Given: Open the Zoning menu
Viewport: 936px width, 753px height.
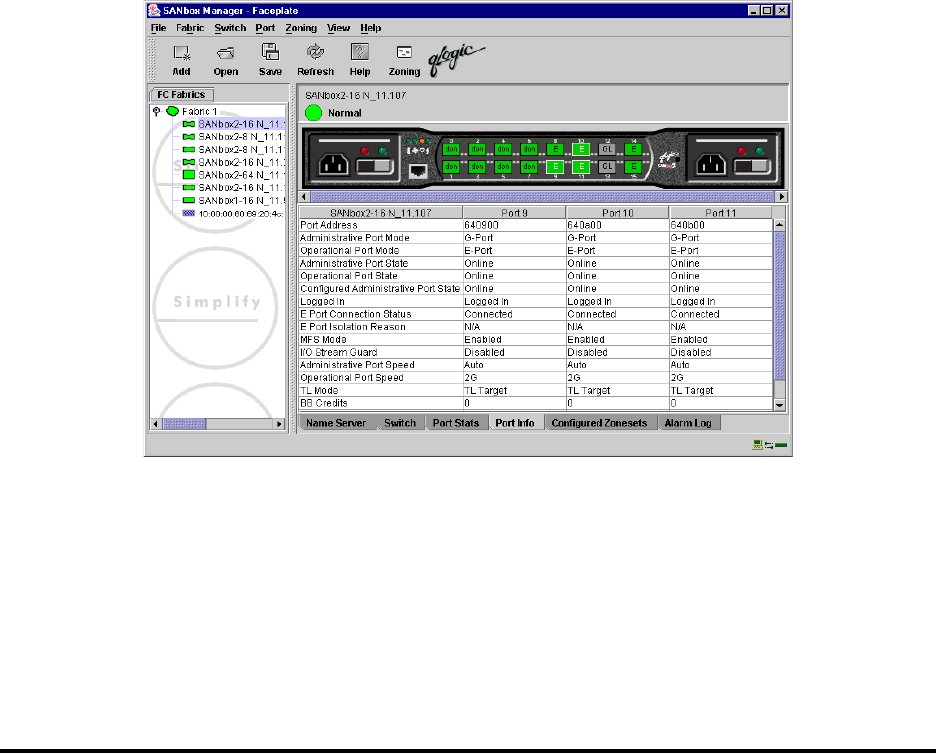Looking at the screenshot, I should [300, 28].
